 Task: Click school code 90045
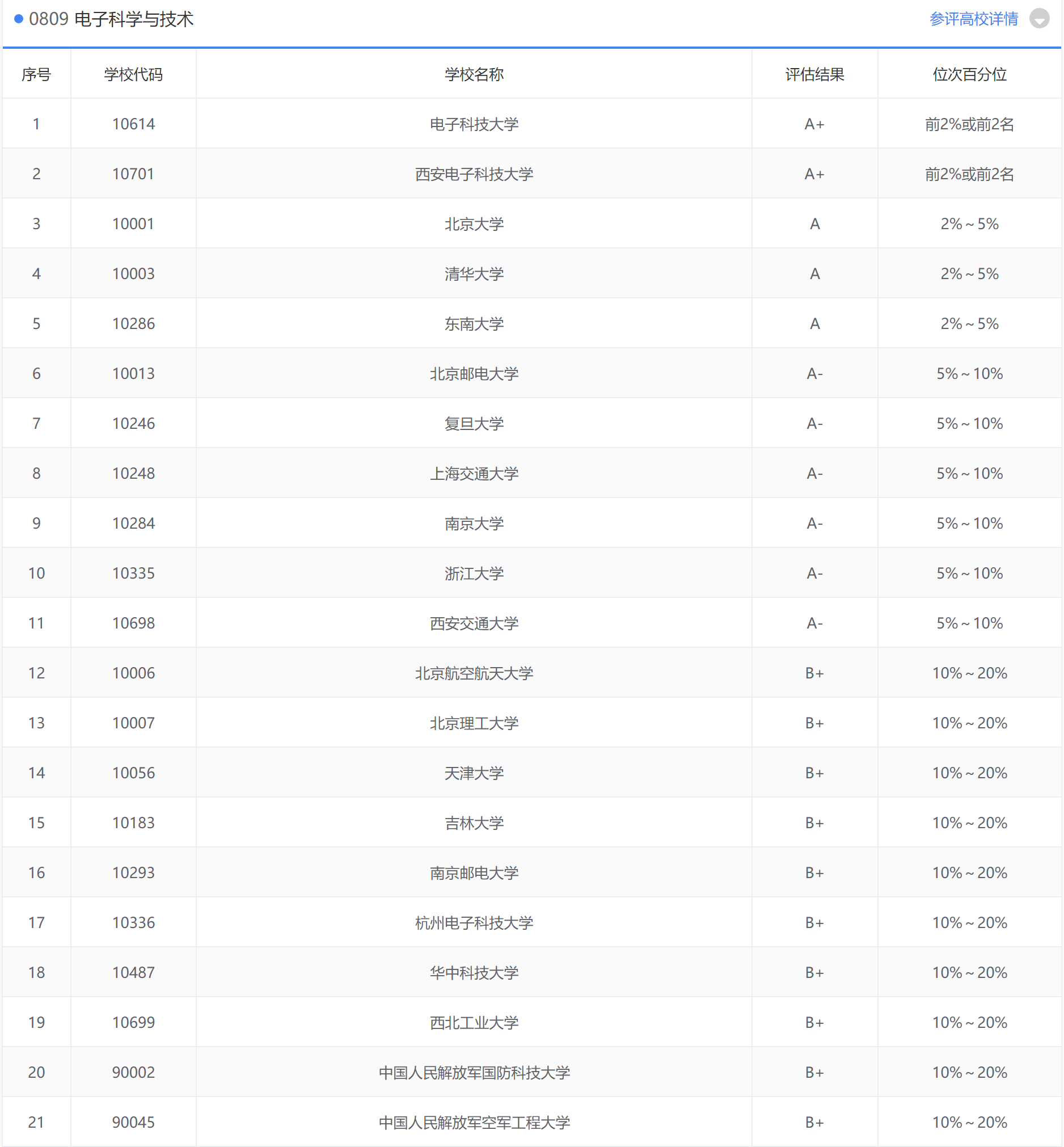pyautogui.click(x=134, y=1122)
